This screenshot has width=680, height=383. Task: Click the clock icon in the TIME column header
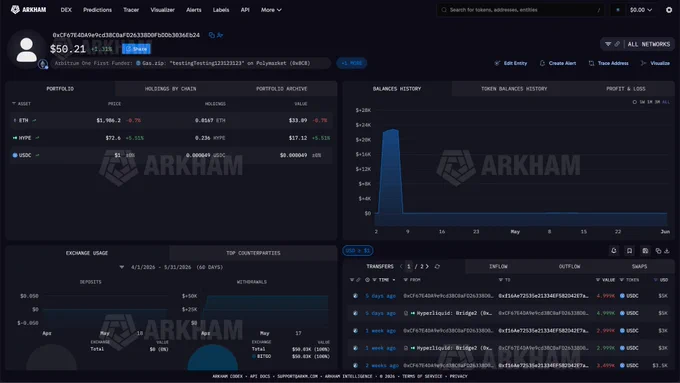pyautogui.click(x=367, y=280)
